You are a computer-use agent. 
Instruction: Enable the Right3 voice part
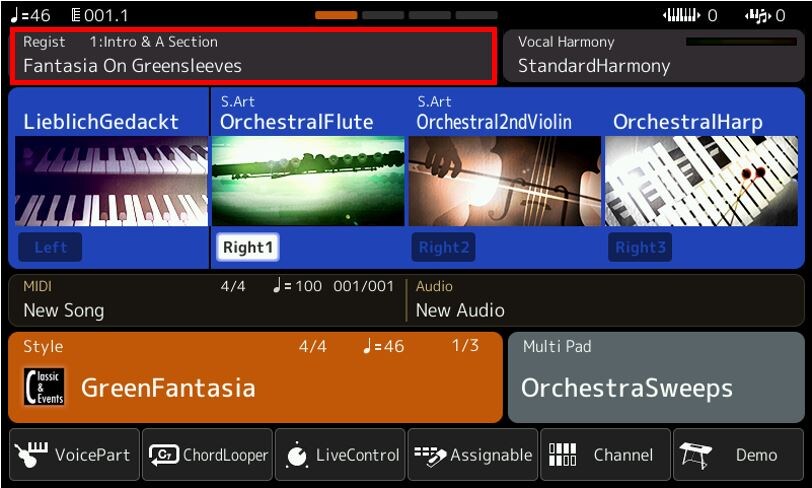coord(641,247)
